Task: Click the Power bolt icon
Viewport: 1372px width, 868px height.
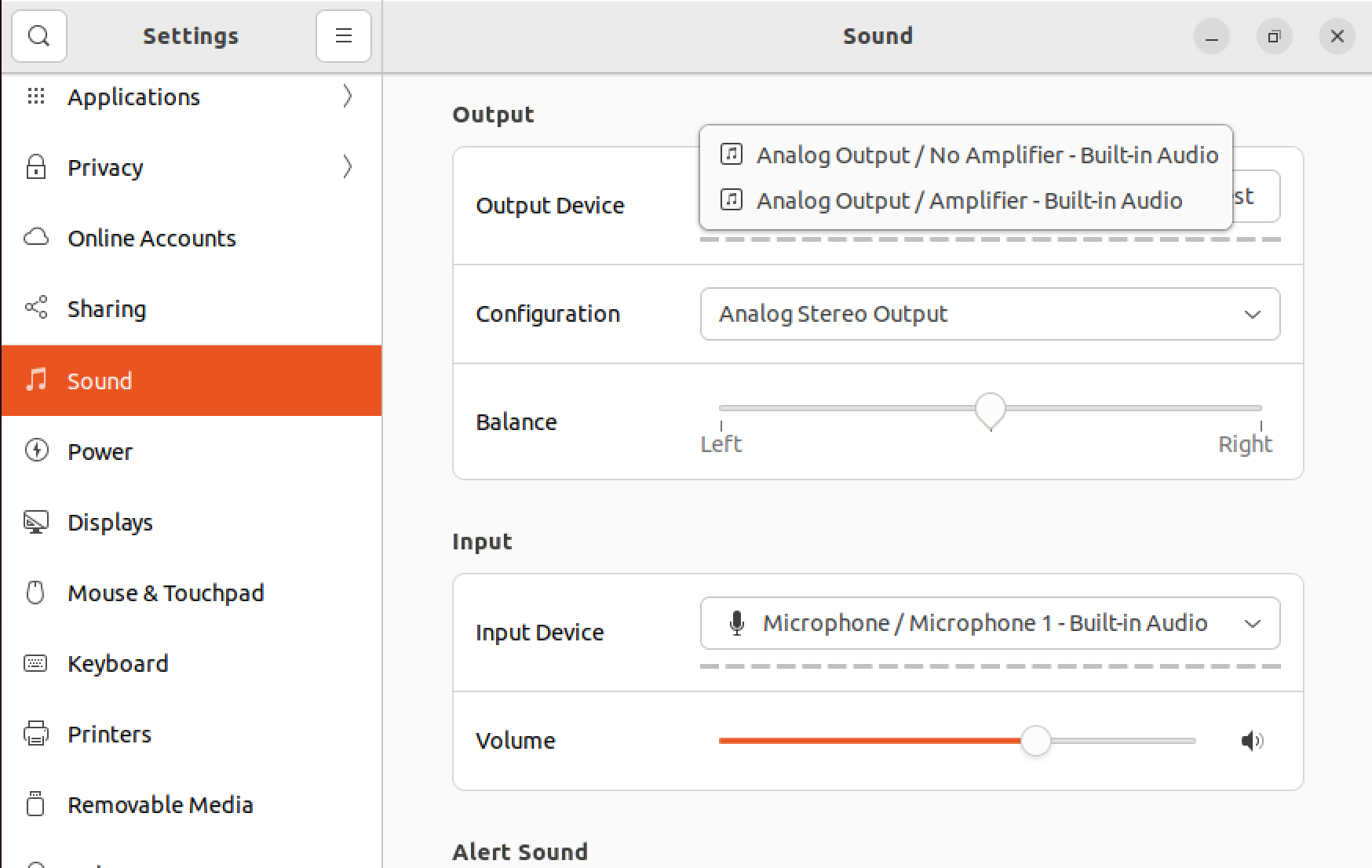Action: pyautogui.click(x=36, y=450)
